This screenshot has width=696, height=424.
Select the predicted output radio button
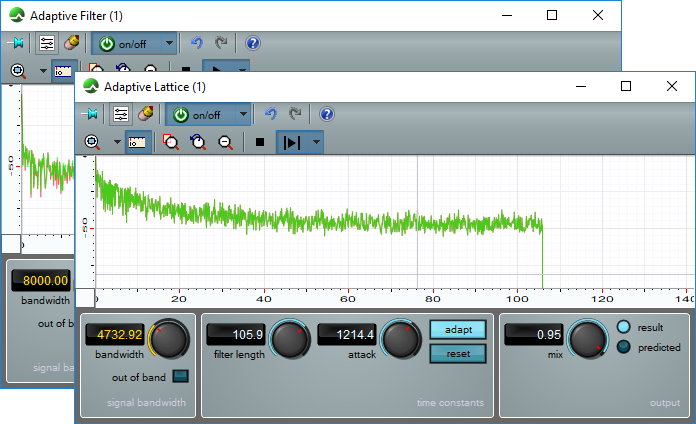coord(624,347)
